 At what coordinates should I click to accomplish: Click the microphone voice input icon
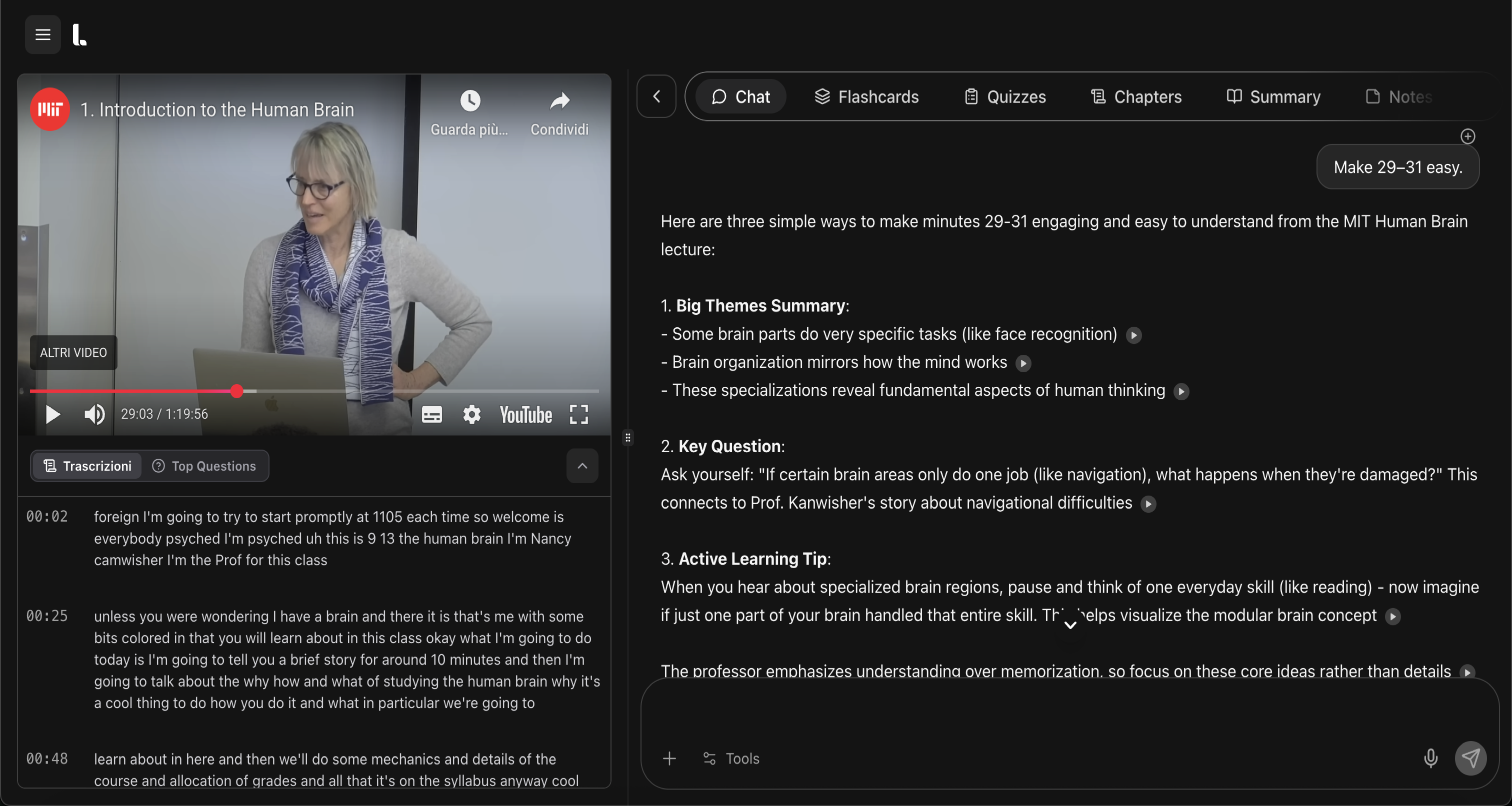point(1430,758)
